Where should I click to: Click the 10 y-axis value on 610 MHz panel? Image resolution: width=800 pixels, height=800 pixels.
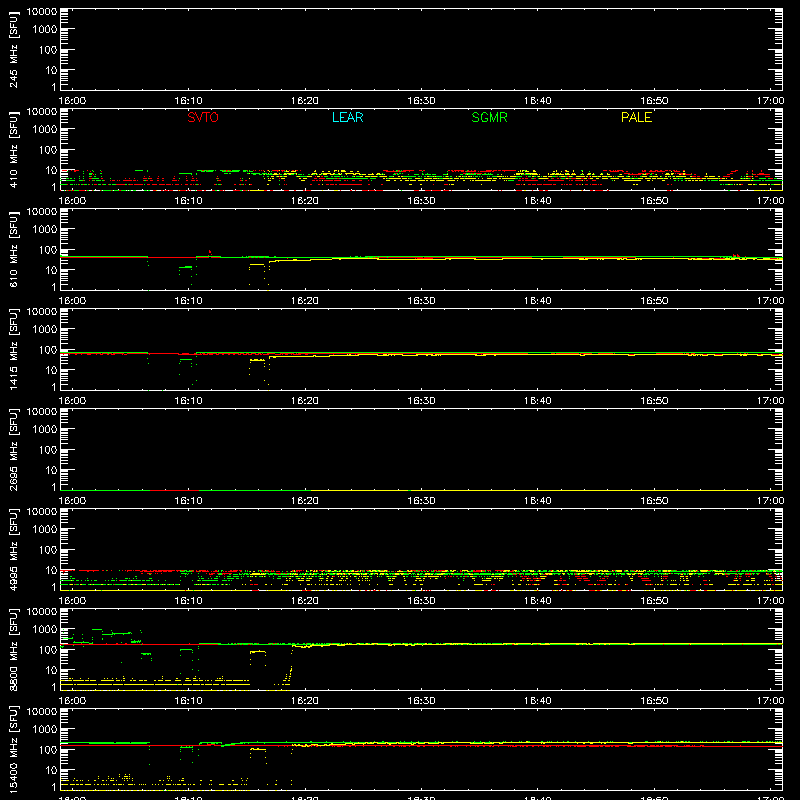[51, 270]
